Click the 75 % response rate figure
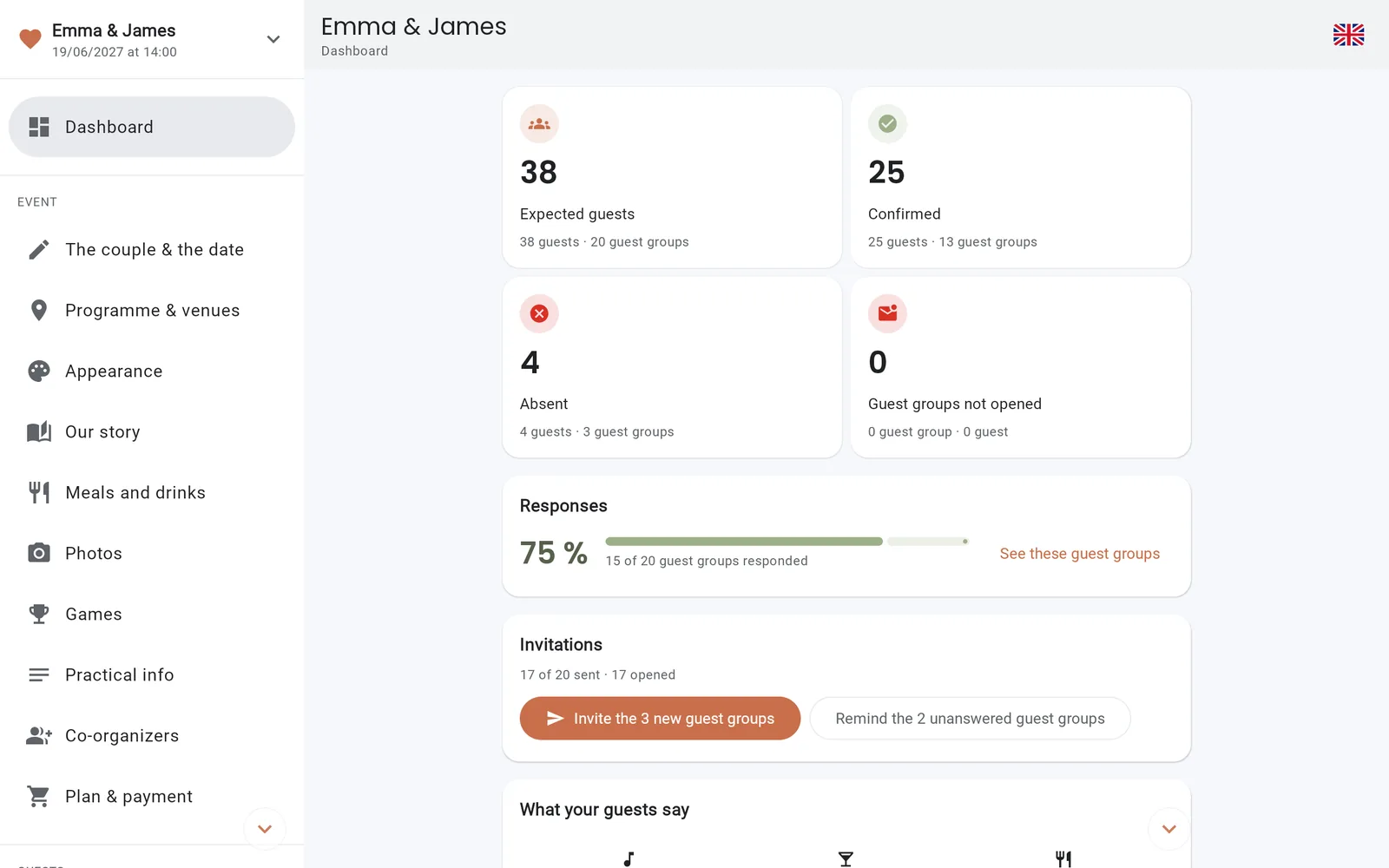This screenshot has width=1389, height=868. click(x=554, y=553)
